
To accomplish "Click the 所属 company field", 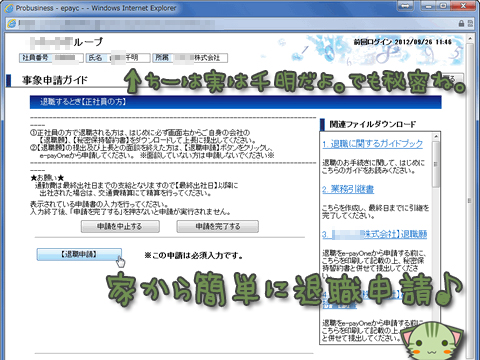I will (190, 58).
